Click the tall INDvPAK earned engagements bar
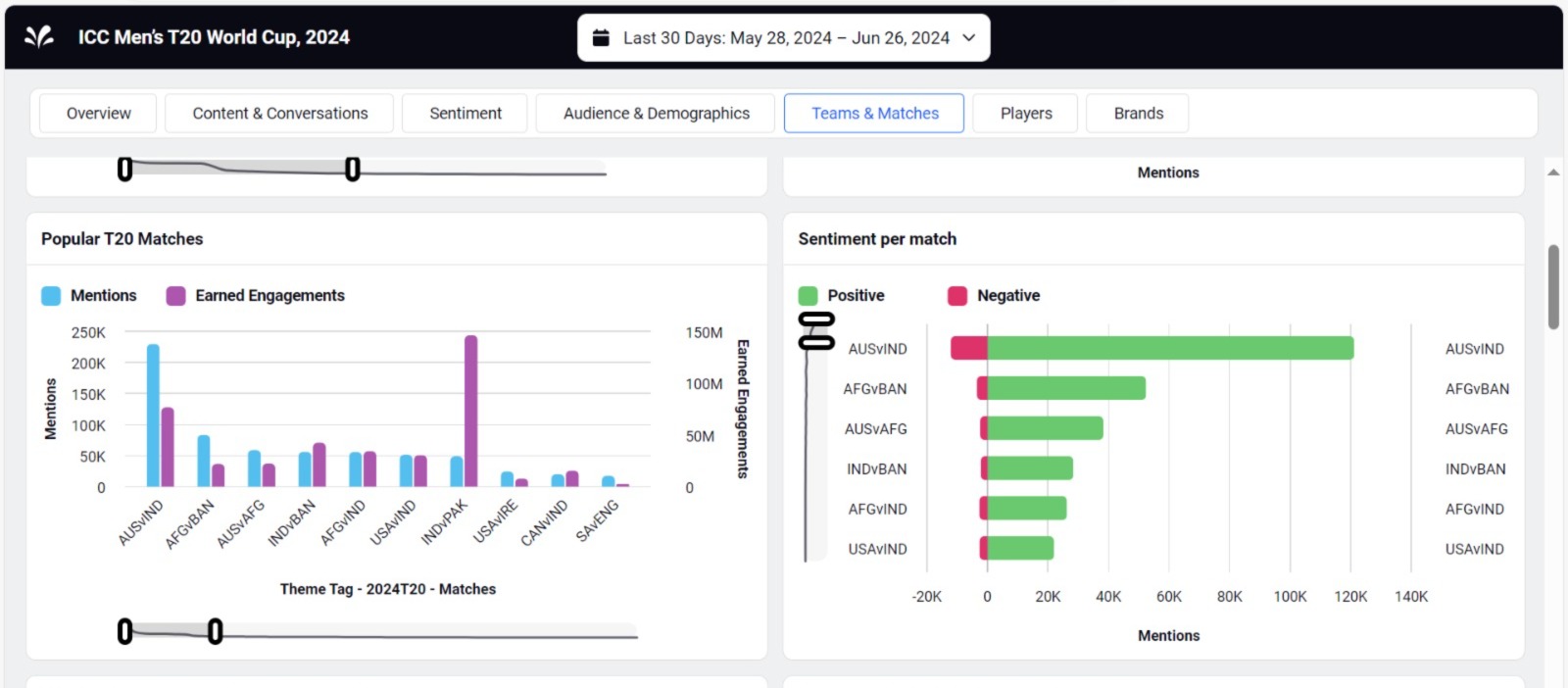The height and width of the screenshot is (688, 1568). click(x=471, y=411)
